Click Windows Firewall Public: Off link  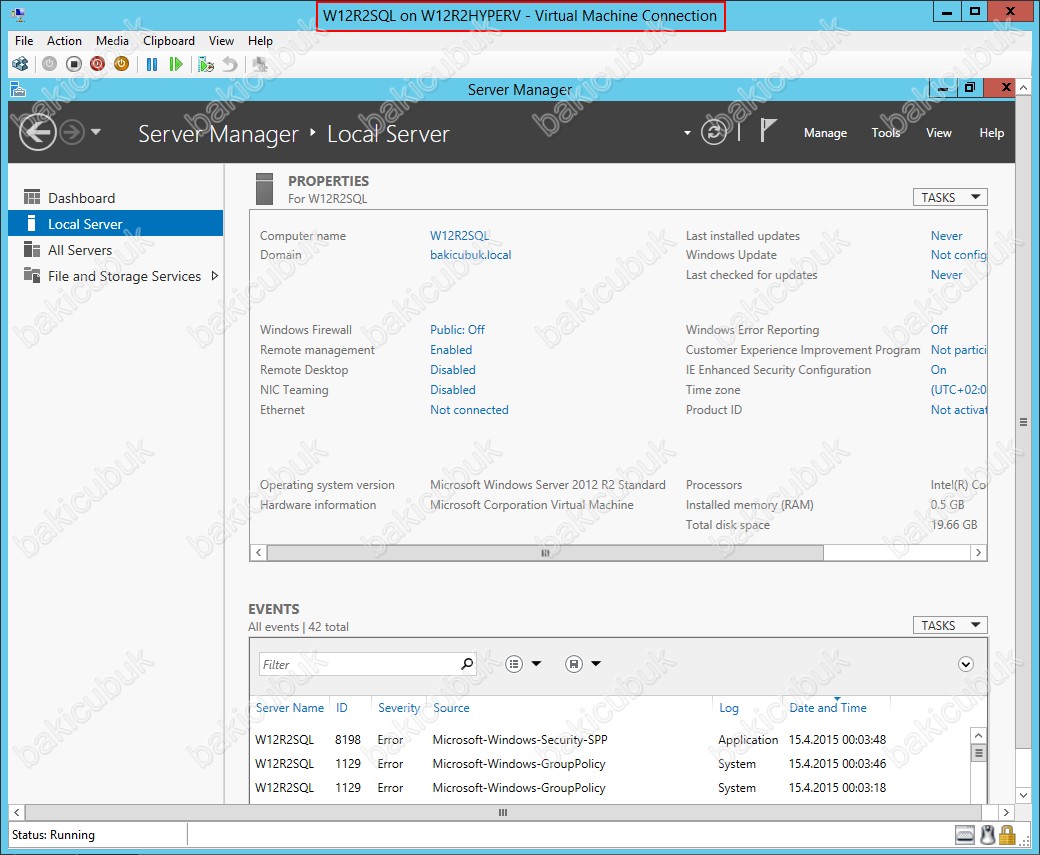pyautogui.click(x=458, y=330)
